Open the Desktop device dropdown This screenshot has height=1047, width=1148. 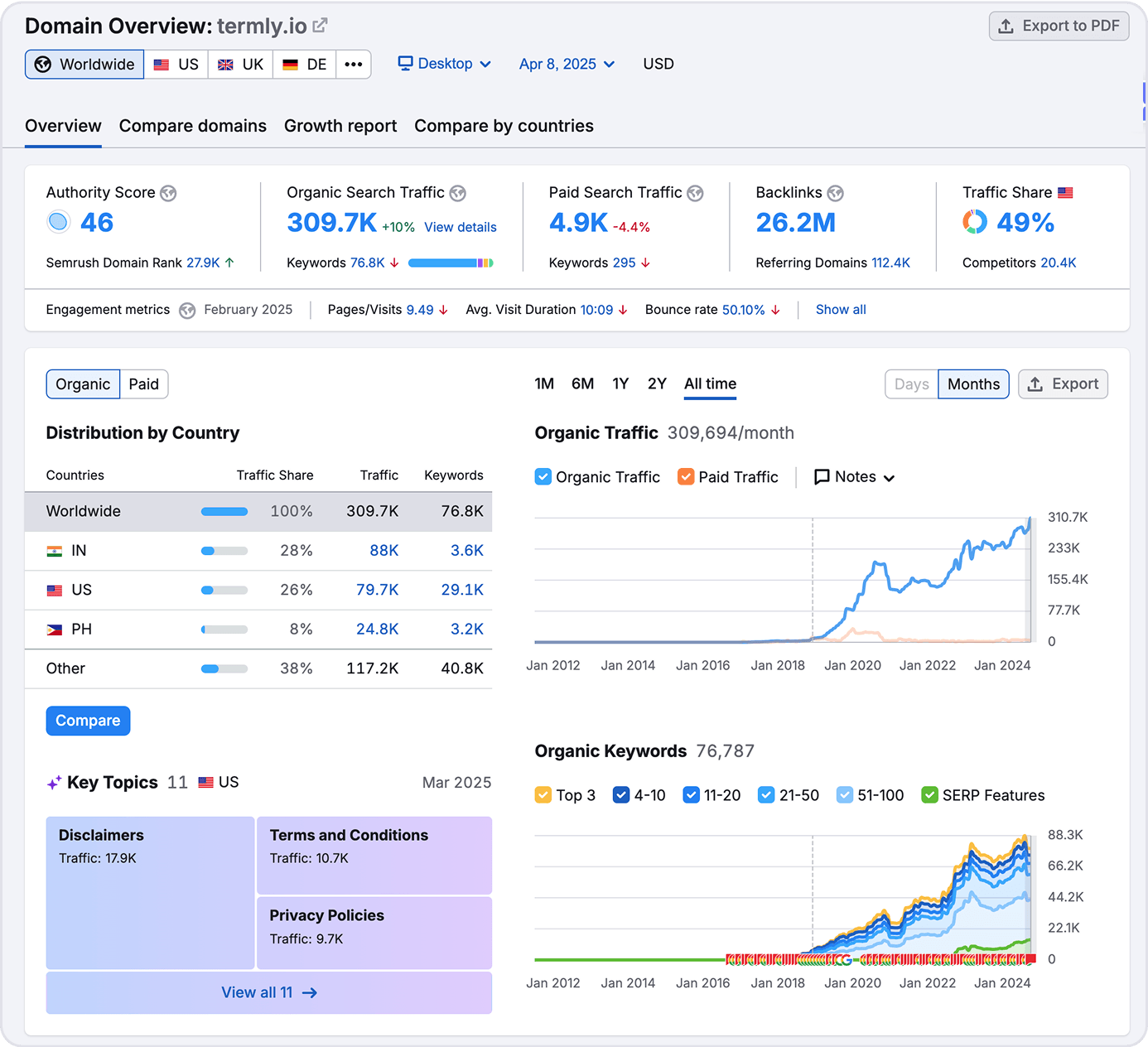(x=444, y=64)
